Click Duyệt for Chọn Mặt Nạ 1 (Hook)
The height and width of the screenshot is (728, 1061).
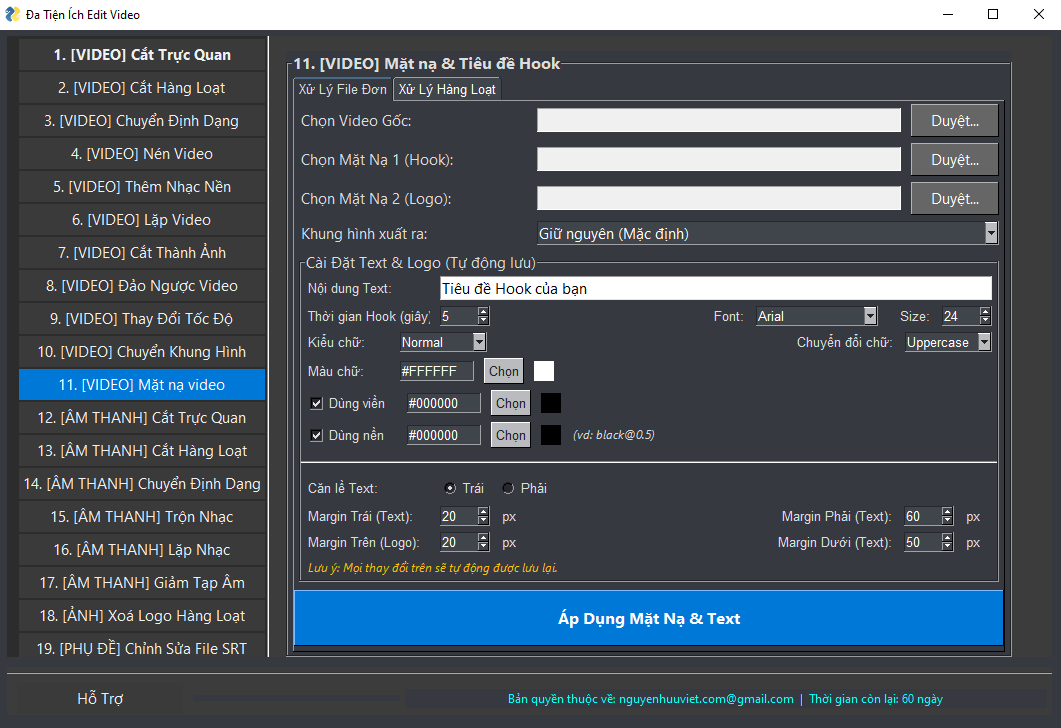coord(955,160)
